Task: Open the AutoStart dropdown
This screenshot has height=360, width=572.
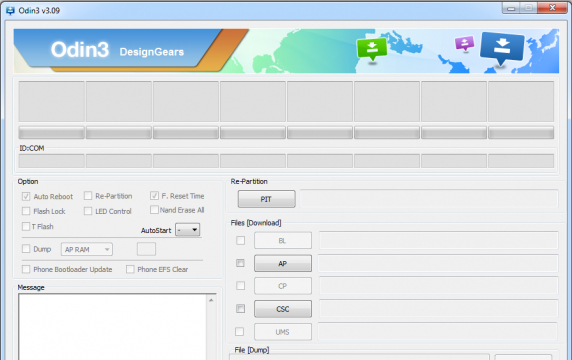Action: click(x=188, y=230)
